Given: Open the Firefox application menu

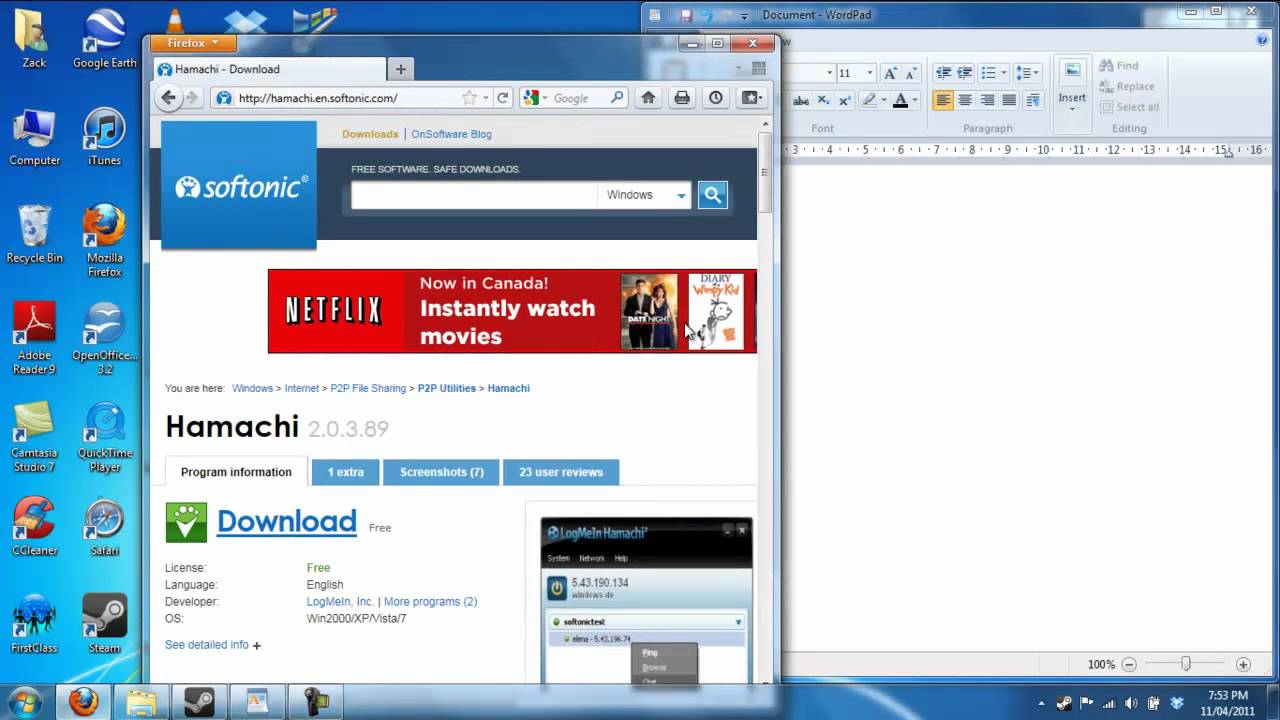Looking at the screenshot, I should click(193, 43).
